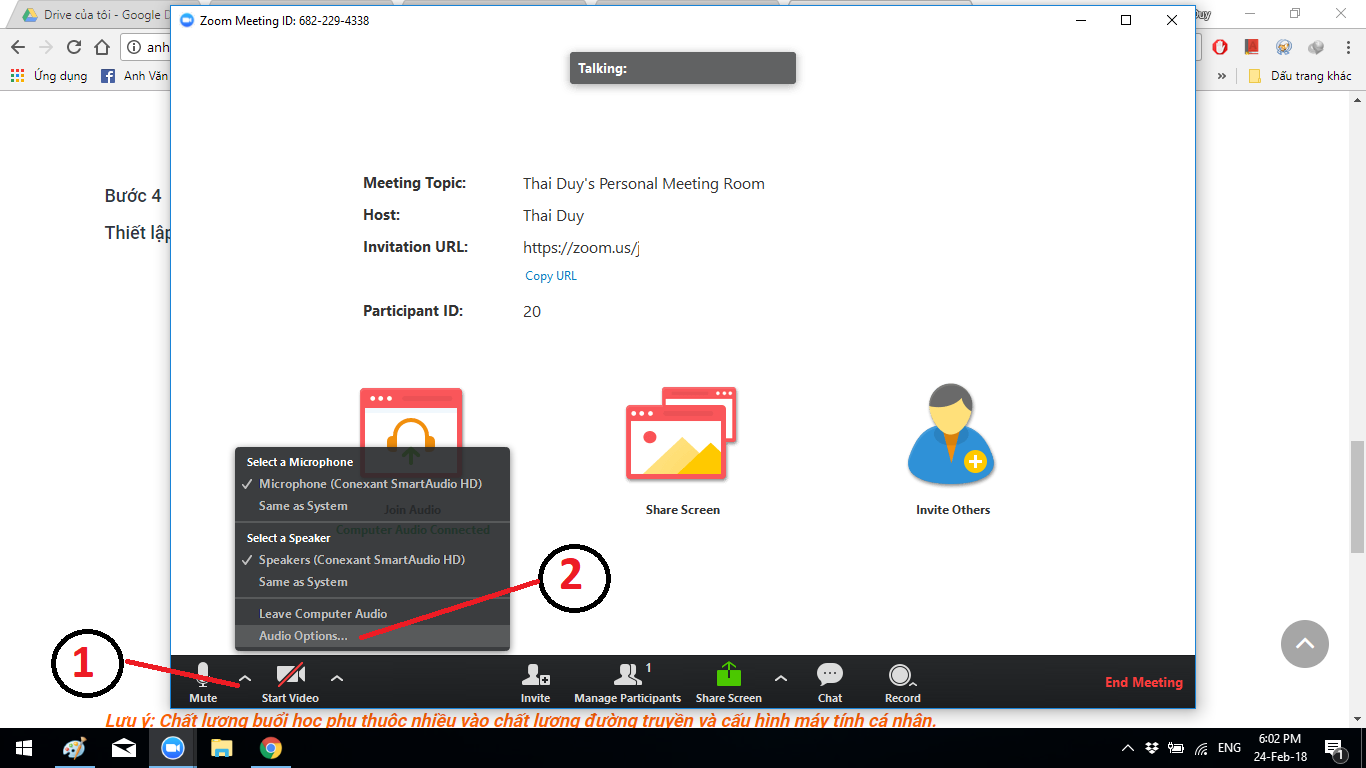Click the Opera extension icon in Chrome

tap(1220, 47)
